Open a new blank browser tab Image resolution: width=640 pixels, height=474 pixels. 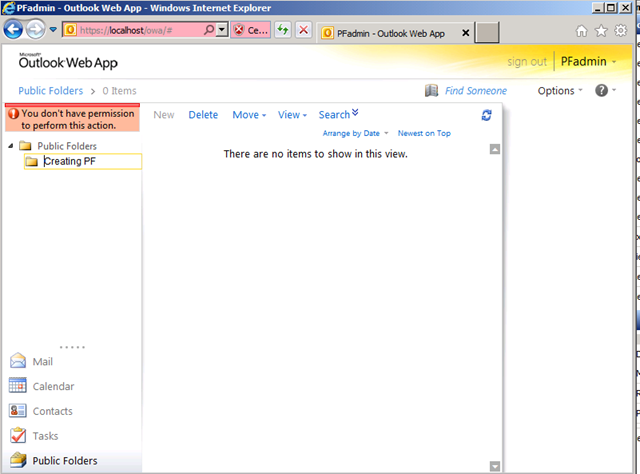click(487, 32)
